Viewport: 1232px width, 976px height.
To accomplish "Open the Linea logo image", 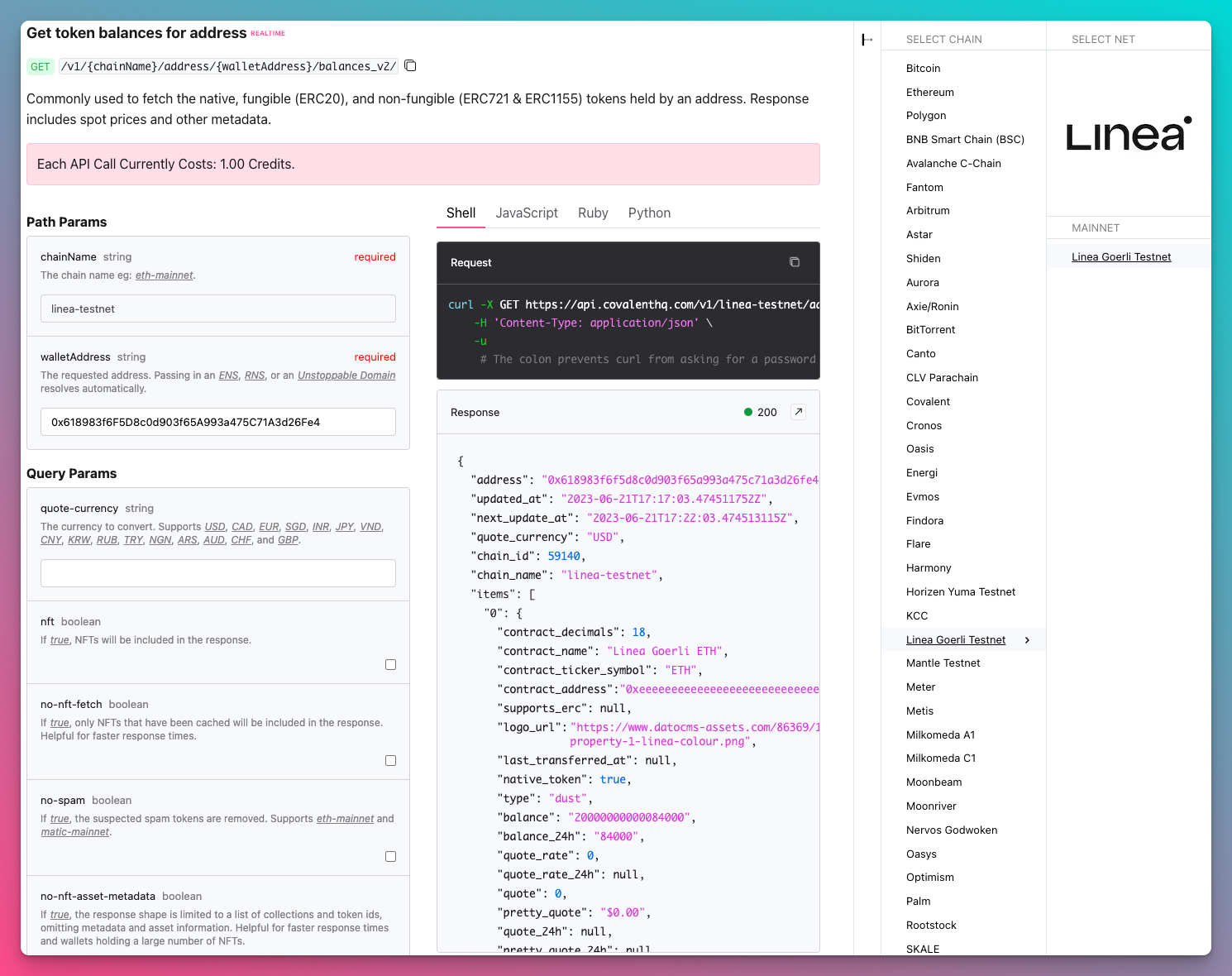I will 1129,134.
